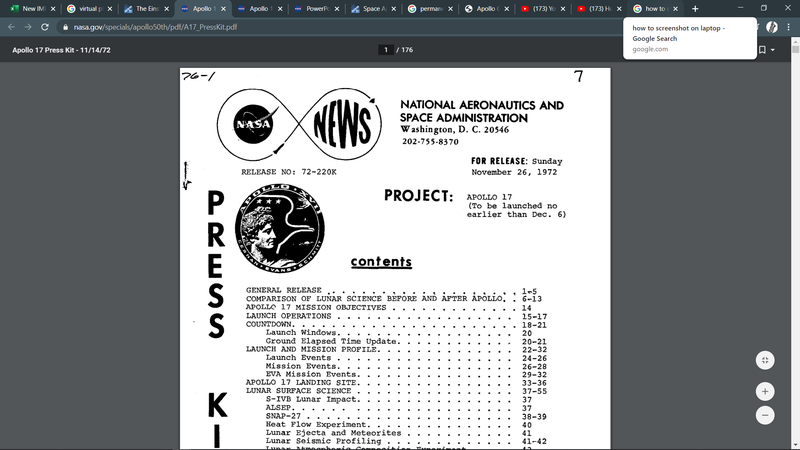
Task: Go back to the previous page
Action: coord(11,27)
